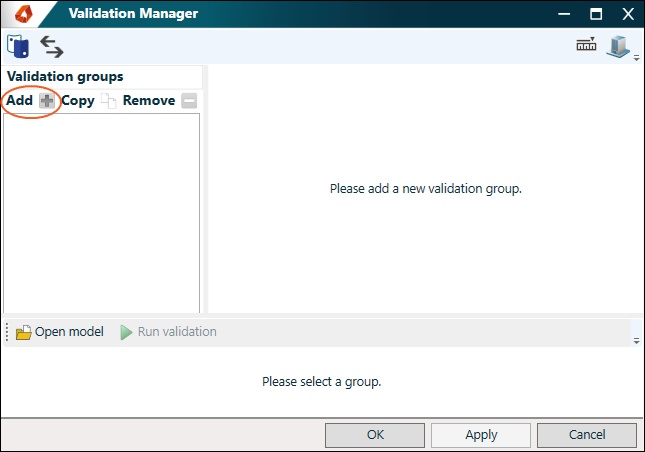Click the Apply button
The width and height of the screenshot is (645, 452).
(481, 435)
